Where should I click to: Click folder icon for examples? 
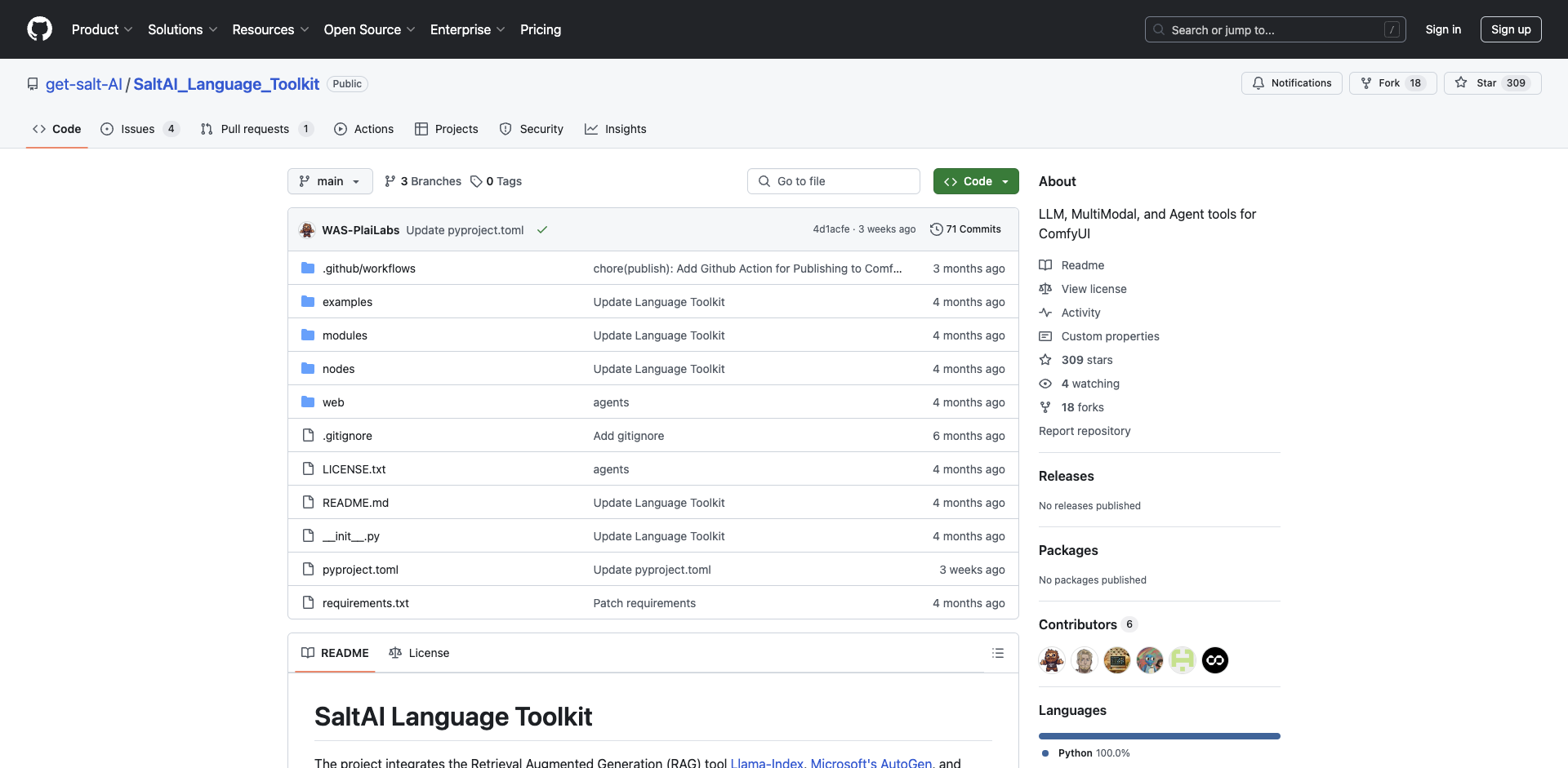308,302
